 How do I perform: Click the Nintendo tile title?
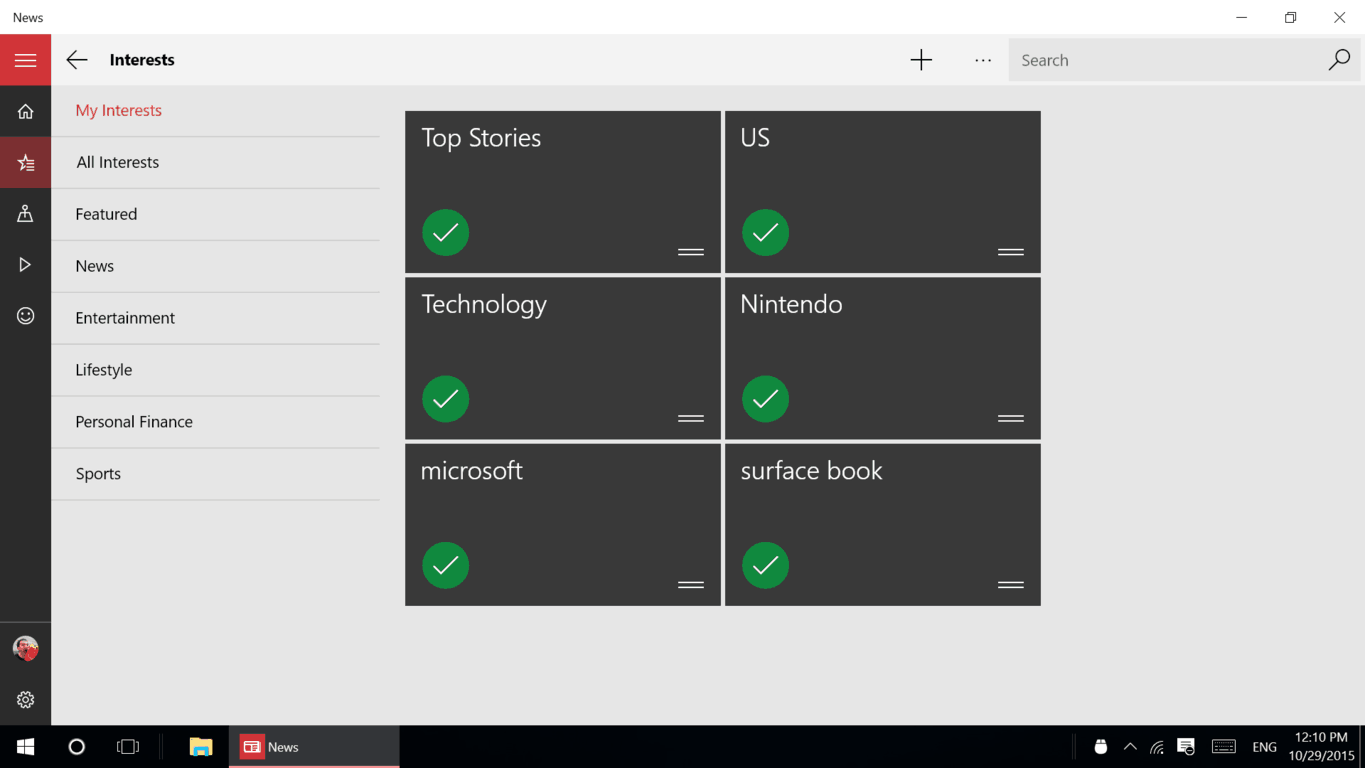click(791, 304)
